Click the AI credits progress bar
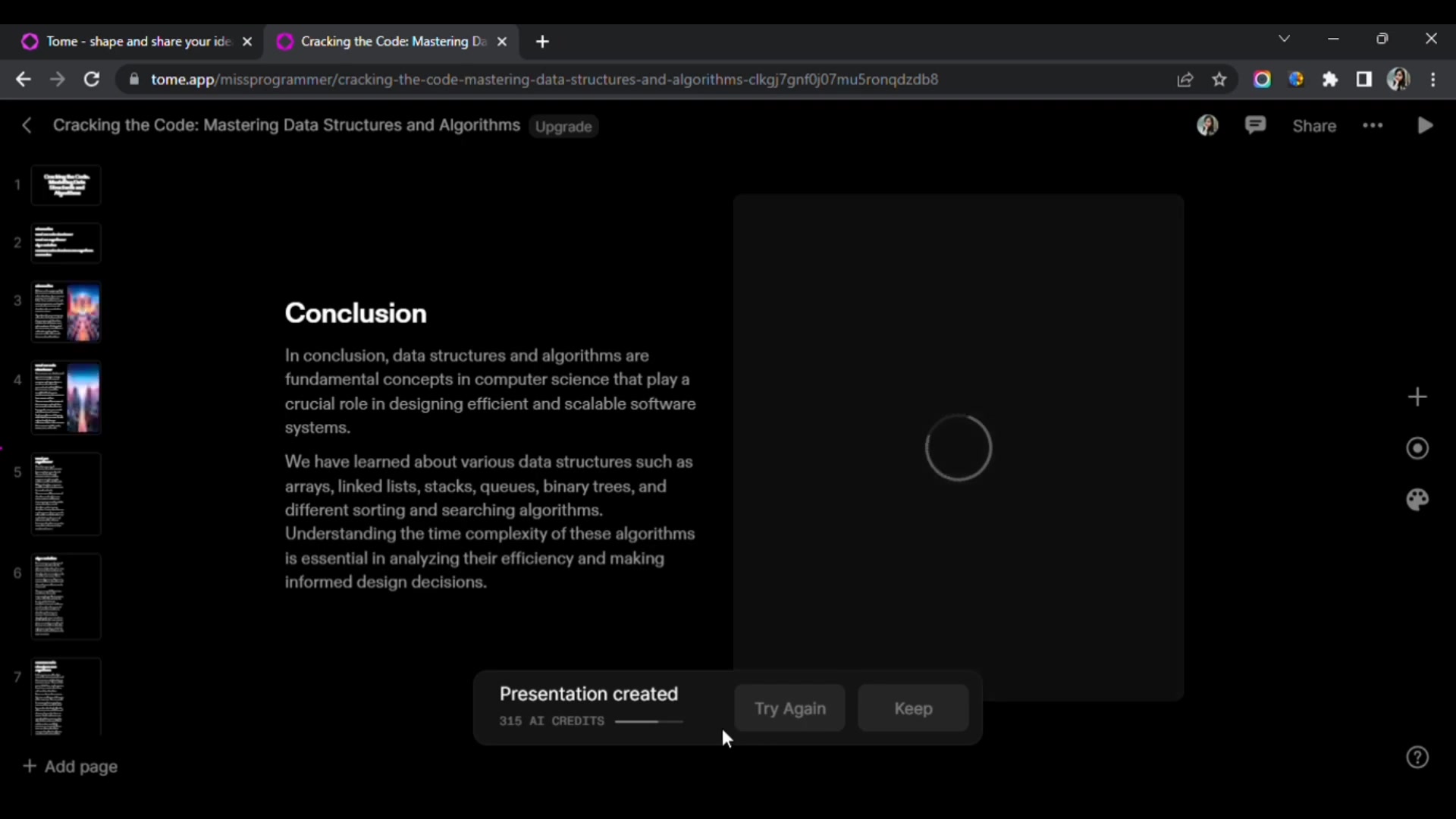1456x819 pixels. click(x=648, y=721)
